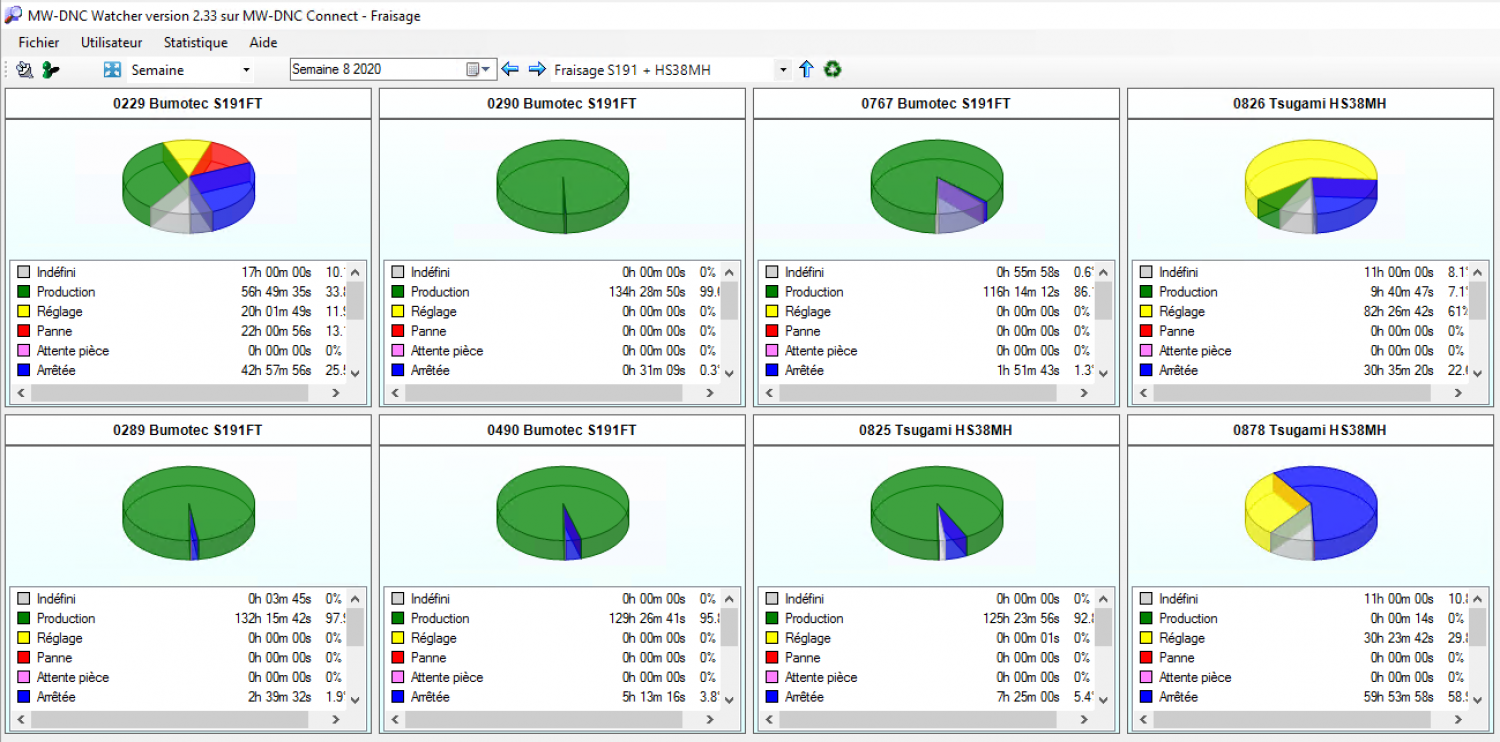This screenshot has width=1500, height=742.
Task: Open the Fraisage S191 + HS38MH group dropdown
Action: pyautogui.click(x=783, y=70)
